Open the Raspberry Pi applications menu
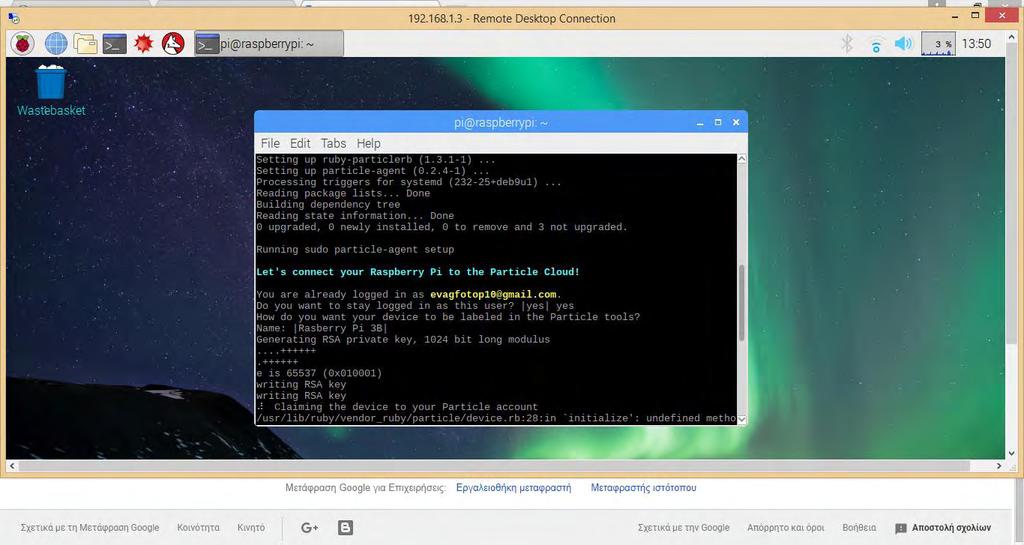The width and height of the screenshot is (1024, 545). pos(22,44)
